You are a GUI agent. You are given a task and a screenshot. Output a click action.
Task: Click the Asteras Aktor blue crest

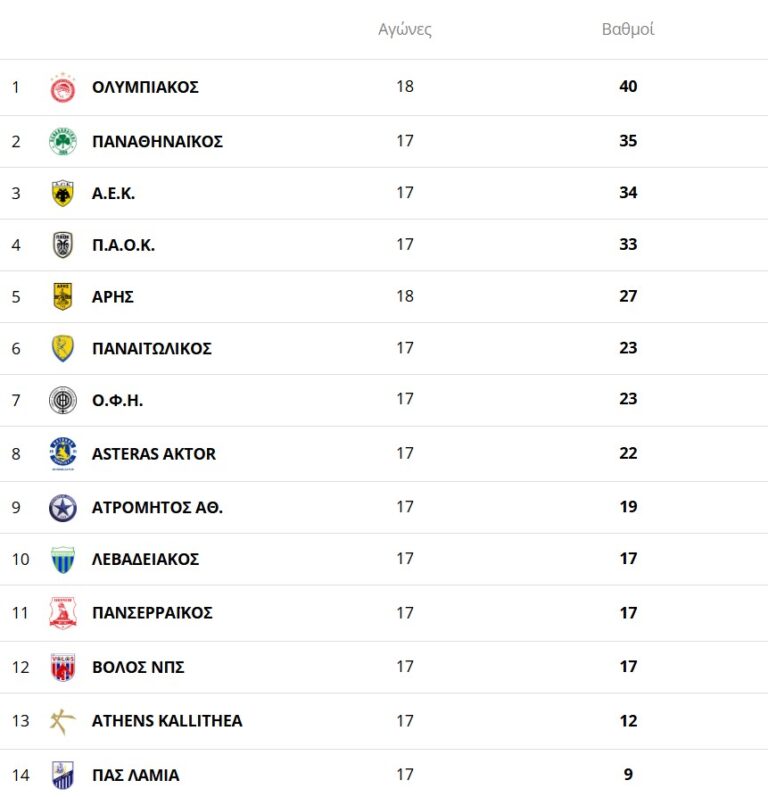point(63,453)
